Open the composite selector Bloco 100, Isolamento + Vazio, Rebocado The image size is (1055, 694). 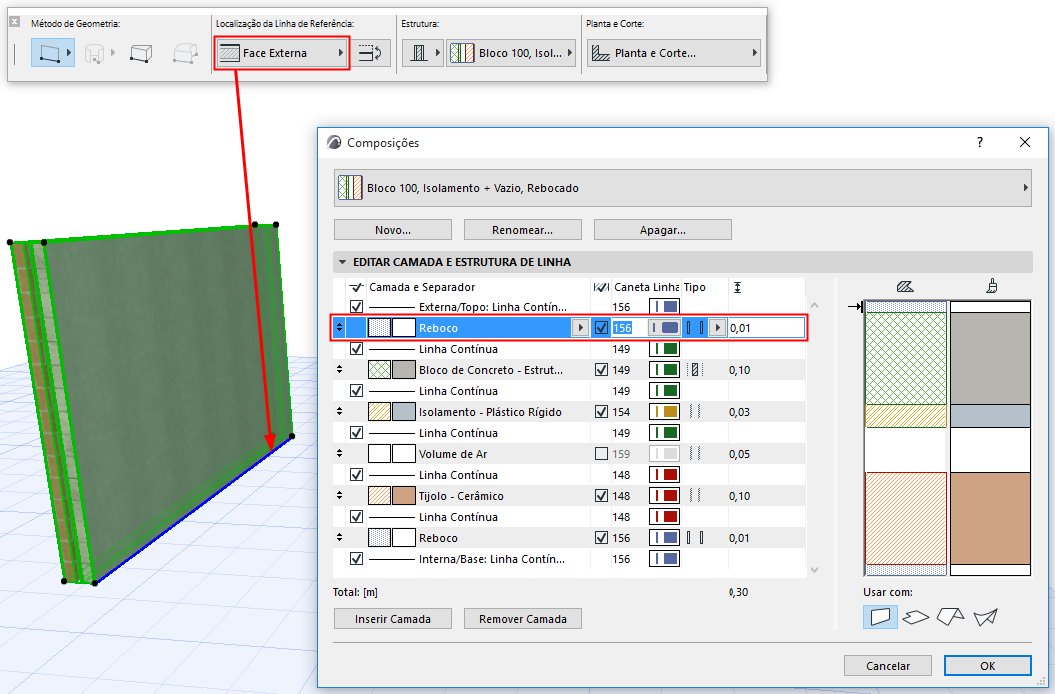point(682,188)
